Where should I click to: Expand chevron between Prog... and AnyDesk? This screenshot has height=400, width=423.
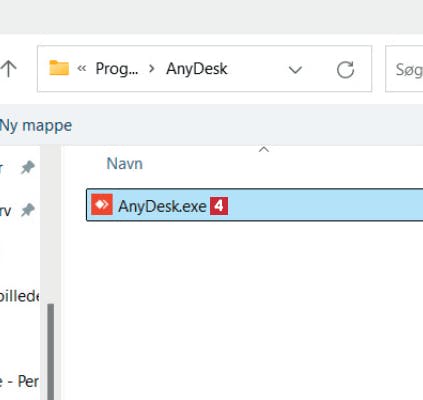(x=152, y=69)
